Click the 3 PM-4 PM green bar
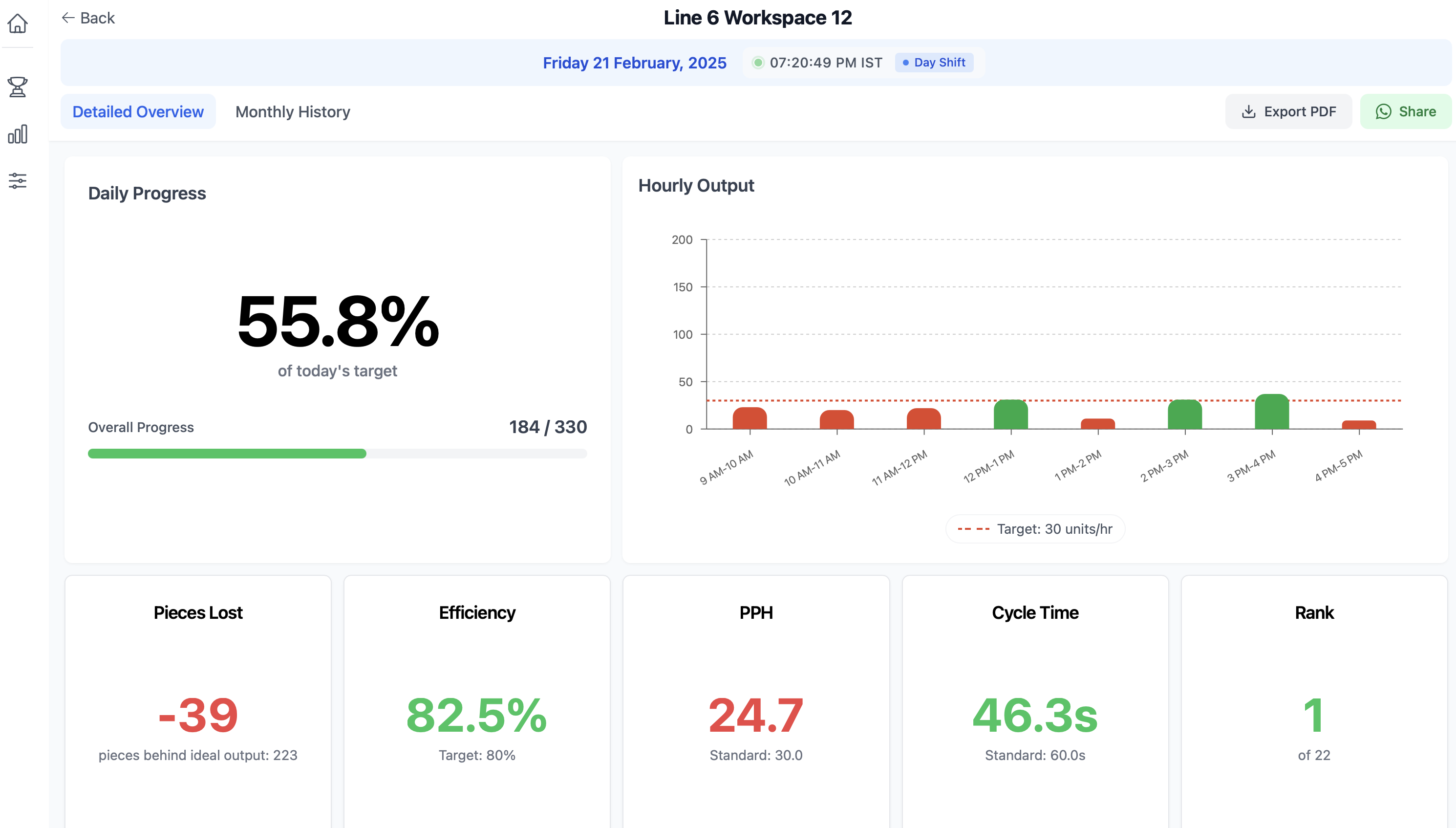This screenshot has height=828, width=1456. (1271, 413)
